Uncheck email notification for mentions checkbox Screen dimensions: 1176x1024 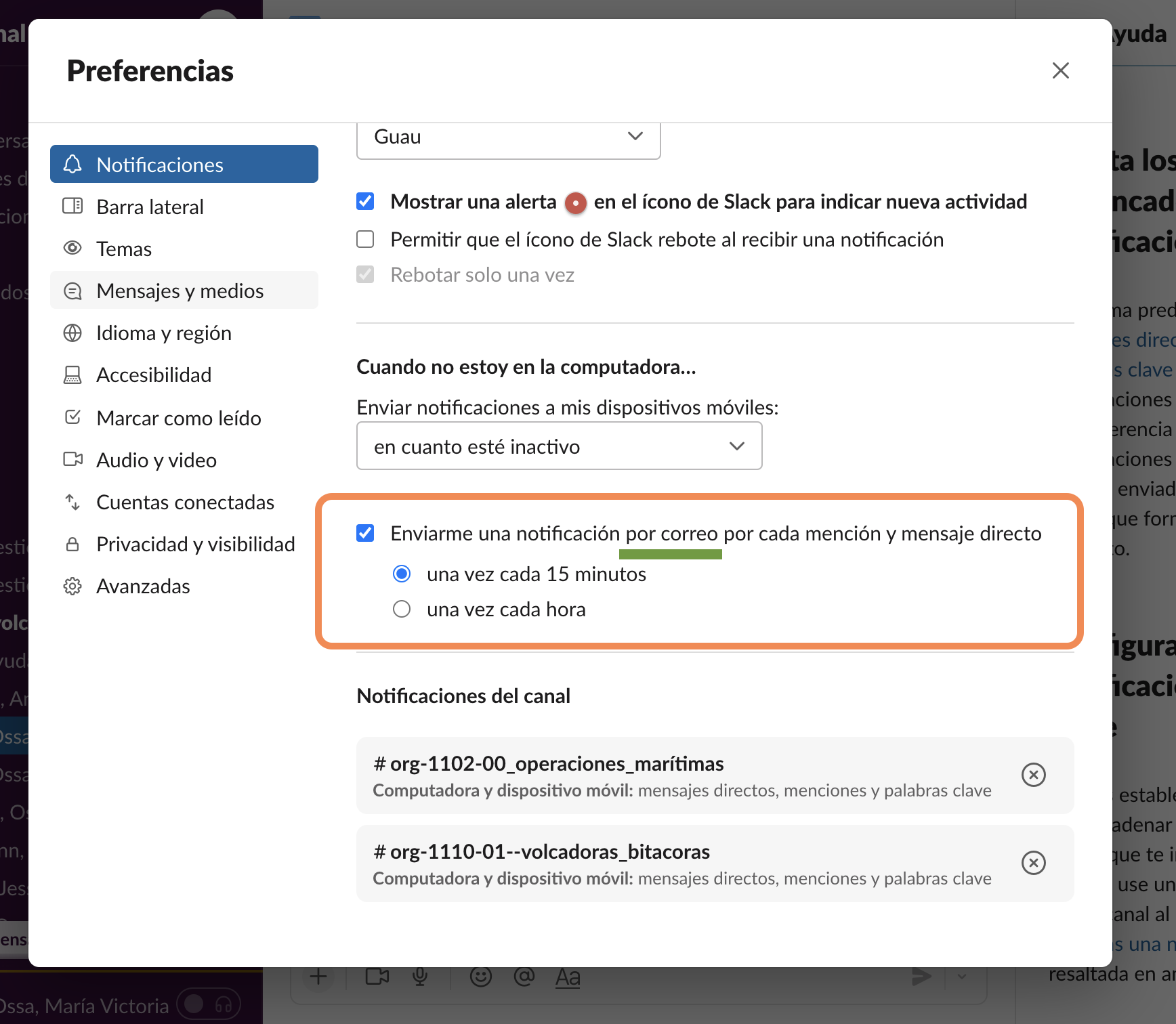365,533
